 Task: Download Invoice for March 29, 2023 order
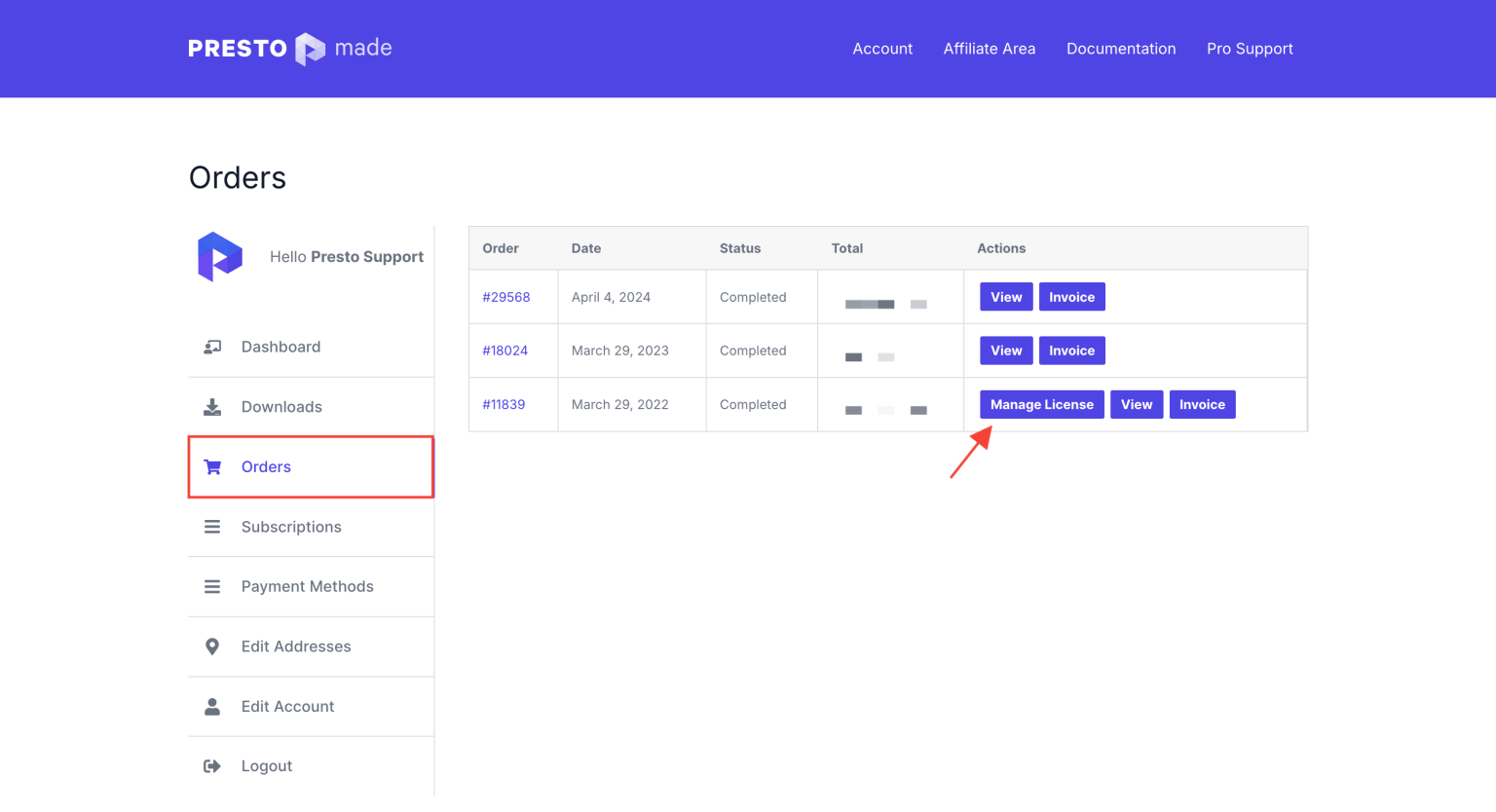click(1071, 351)
